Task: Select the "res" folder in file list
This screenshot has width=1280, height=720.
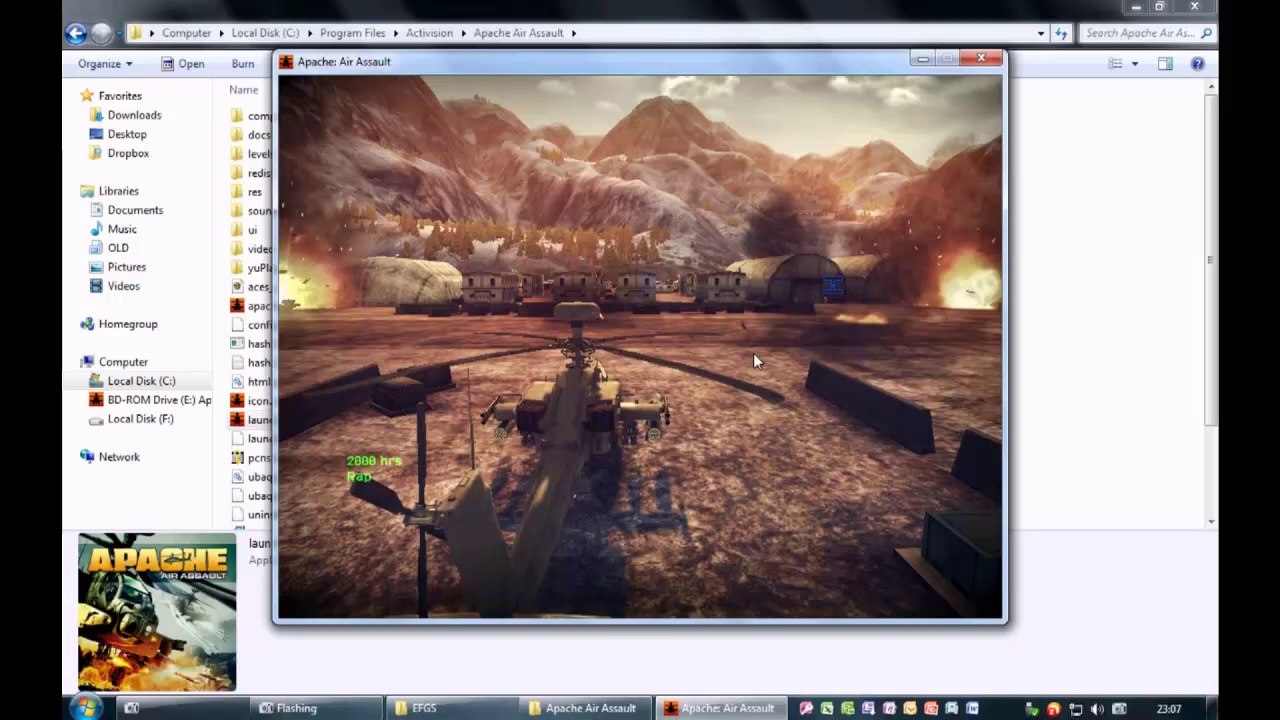Action: click(x=255, y=192)
